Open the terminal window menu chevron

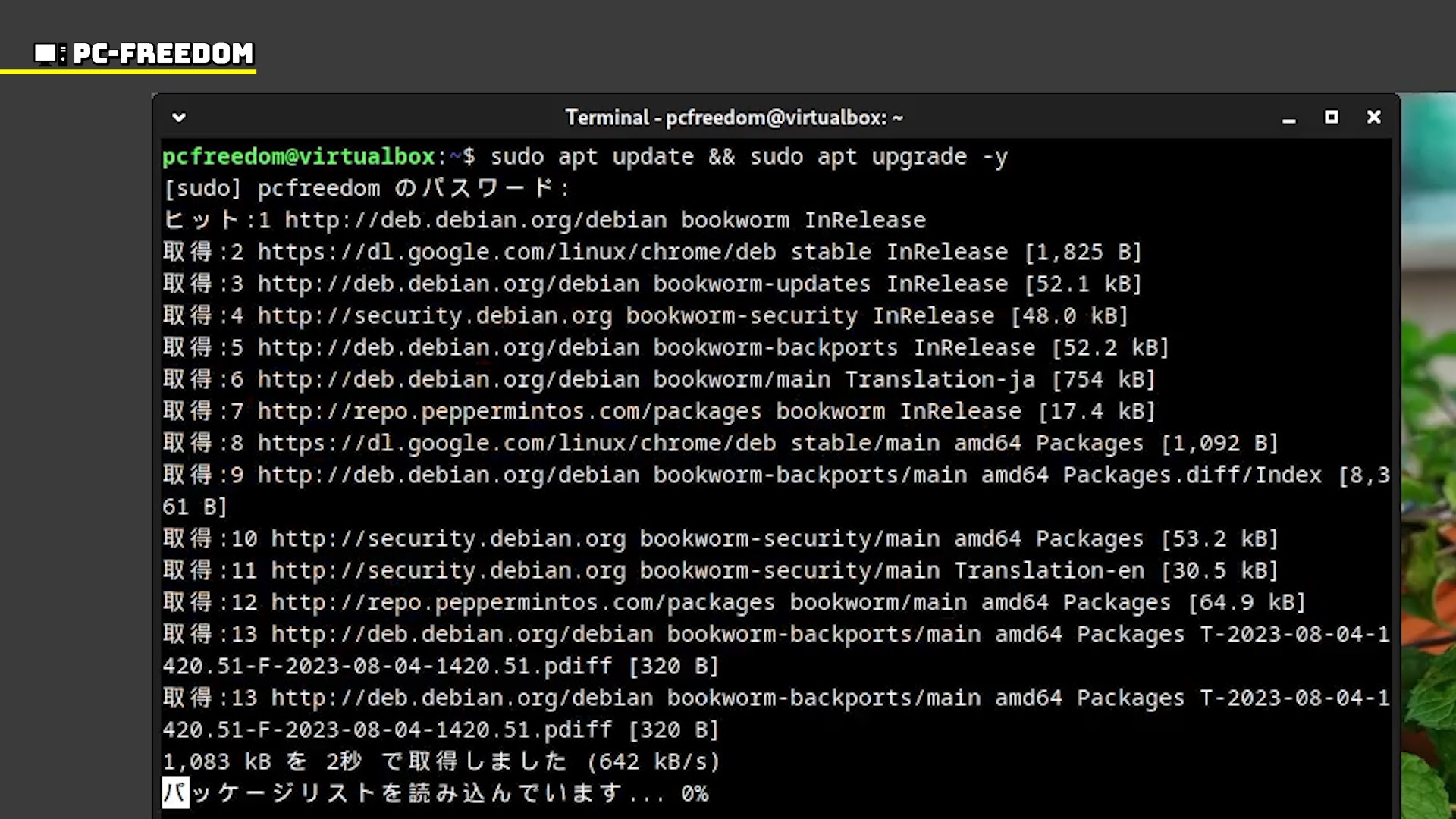pos(179,118)
